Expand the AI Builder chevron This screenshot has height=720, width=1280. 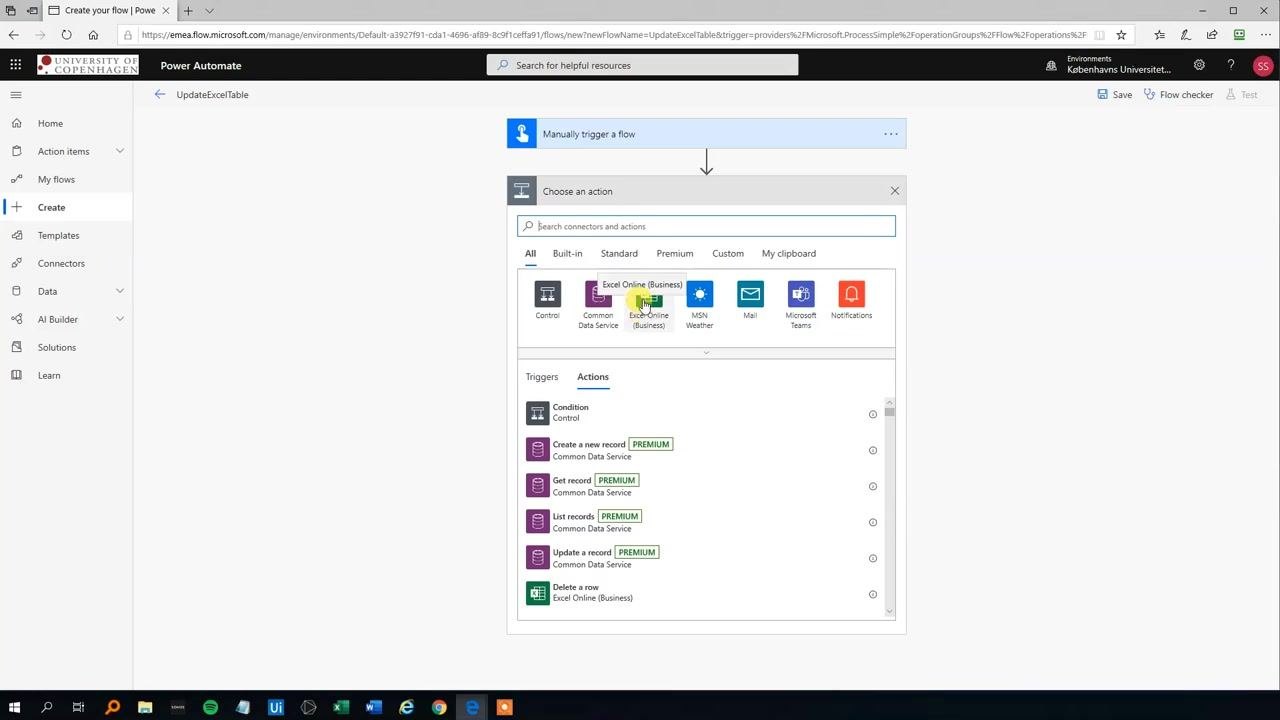click(120, 319)
